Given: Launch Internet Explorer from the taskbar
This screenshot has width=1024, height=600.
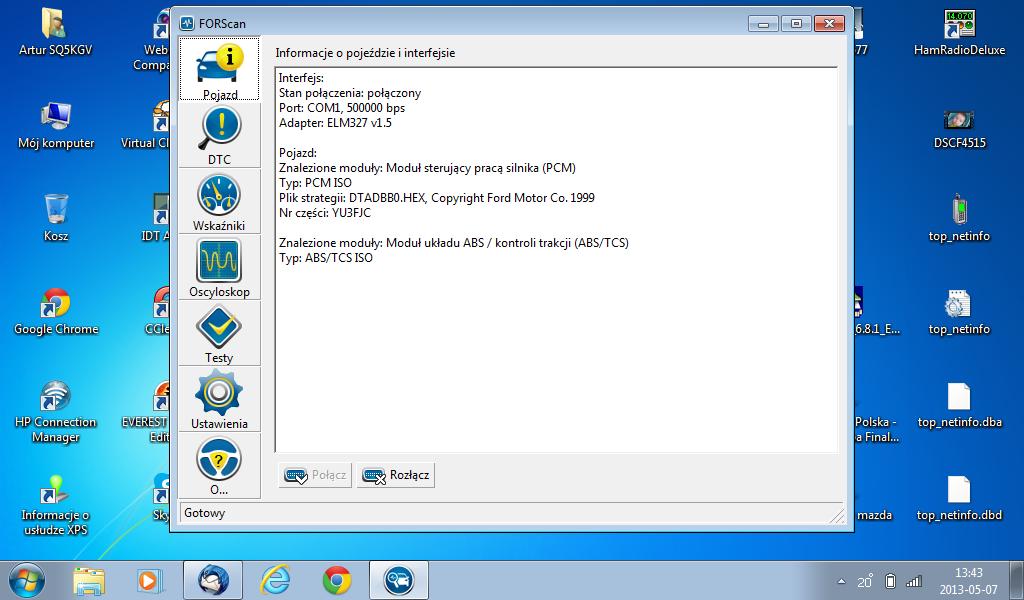Looking at the screenshot, I should pos(274,580).
